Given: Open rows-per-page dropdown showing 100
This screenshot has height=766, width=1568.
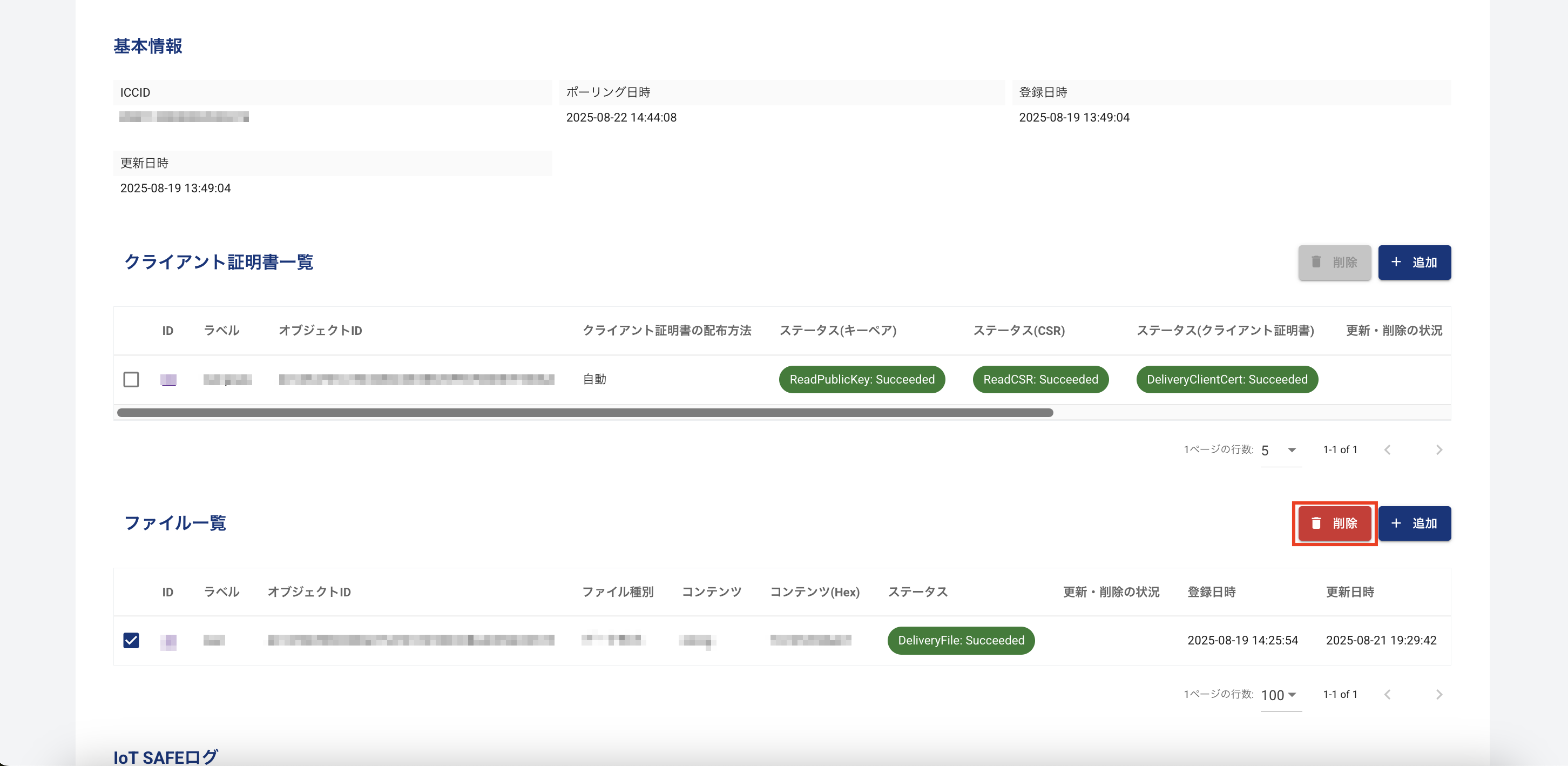Looking at the screenshot, I should (x=1280, y=695).
